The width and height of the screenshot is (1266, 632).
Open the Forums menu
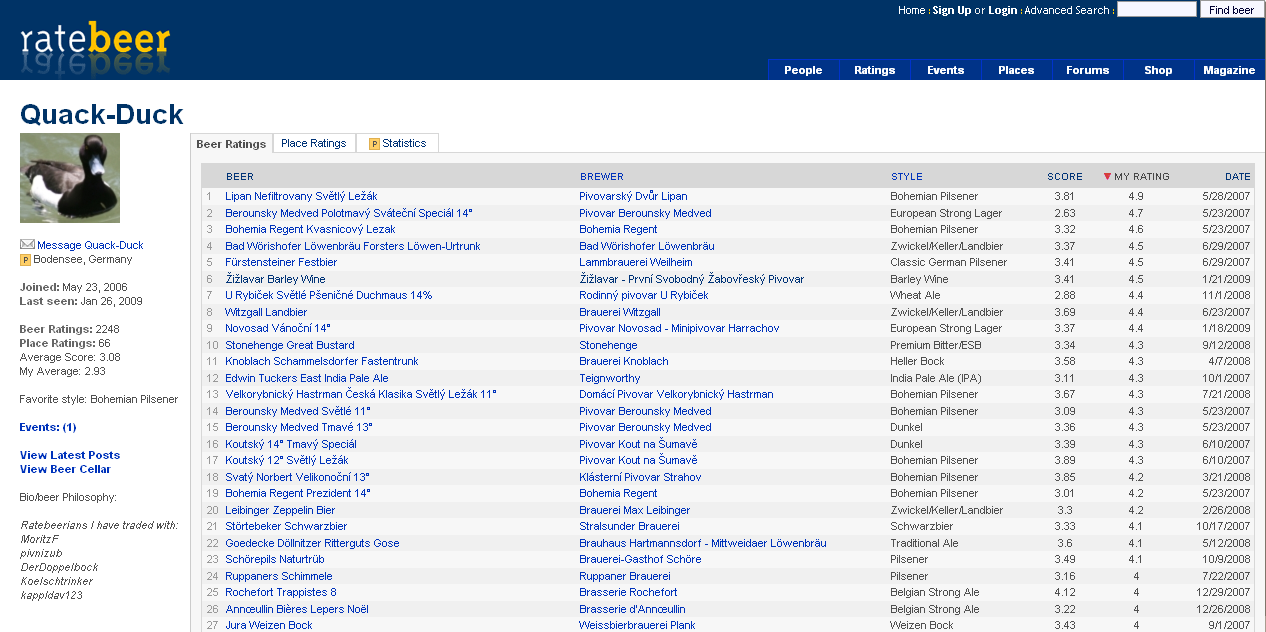tap(1087, 70)
